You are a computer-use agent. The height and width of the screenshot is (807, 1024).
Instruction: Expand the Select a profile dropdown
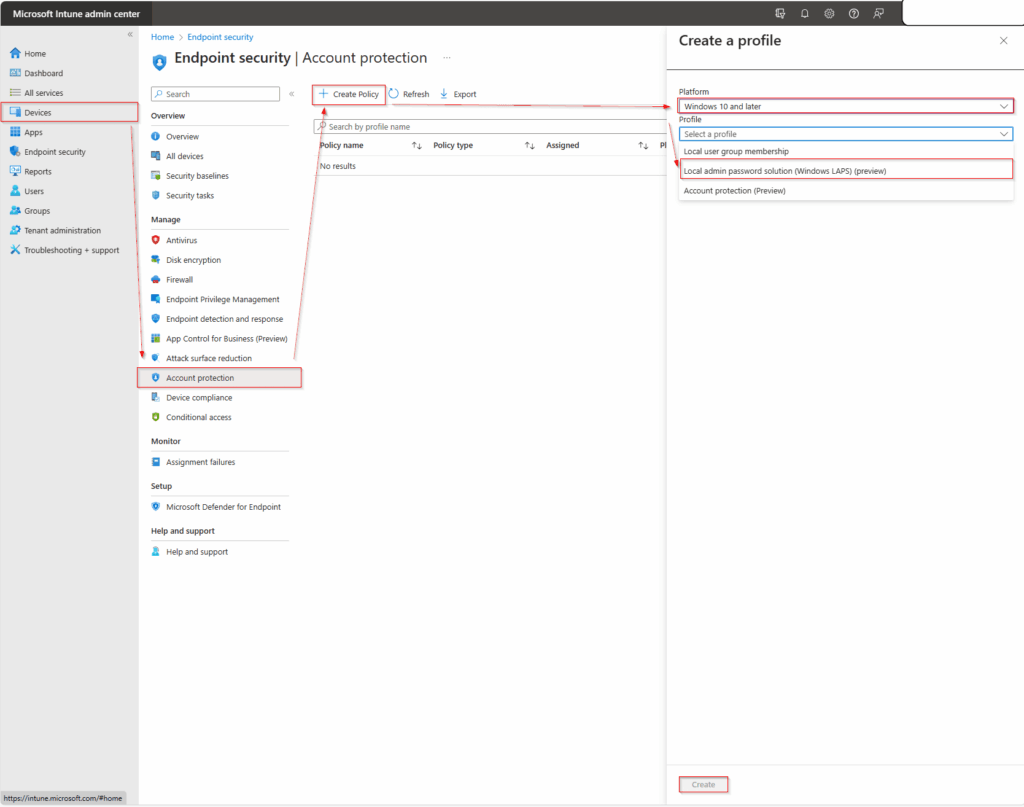(x=845, y=133)
